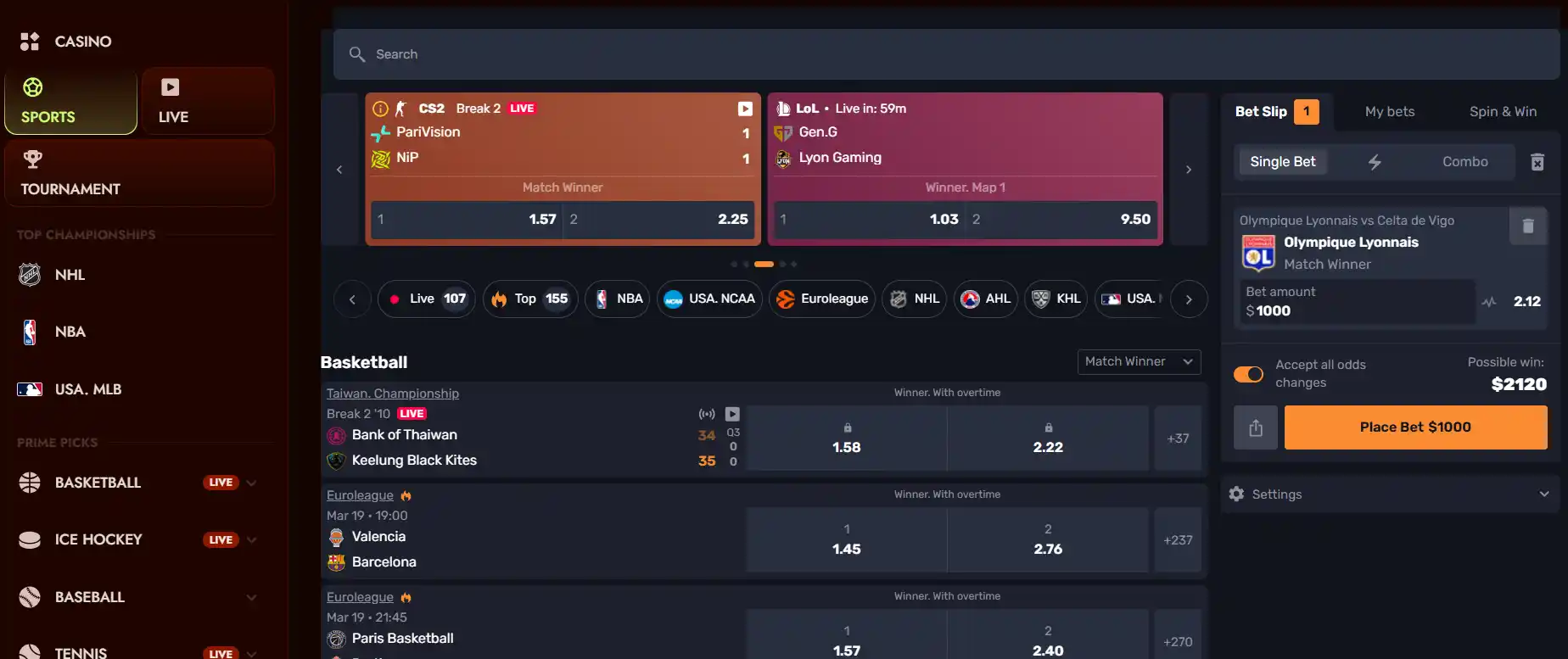
Task: Show previous featured match cards
Action: (339, 170)
